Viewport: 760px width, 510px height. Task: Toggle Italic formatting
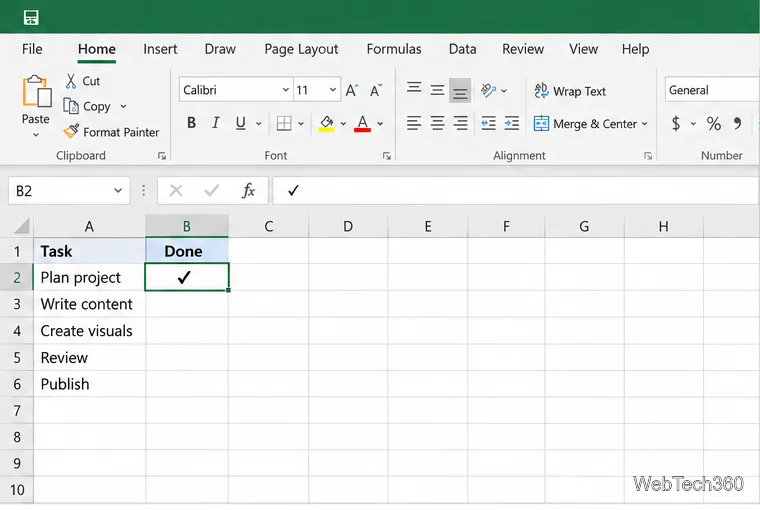click(x=216, y=123)
